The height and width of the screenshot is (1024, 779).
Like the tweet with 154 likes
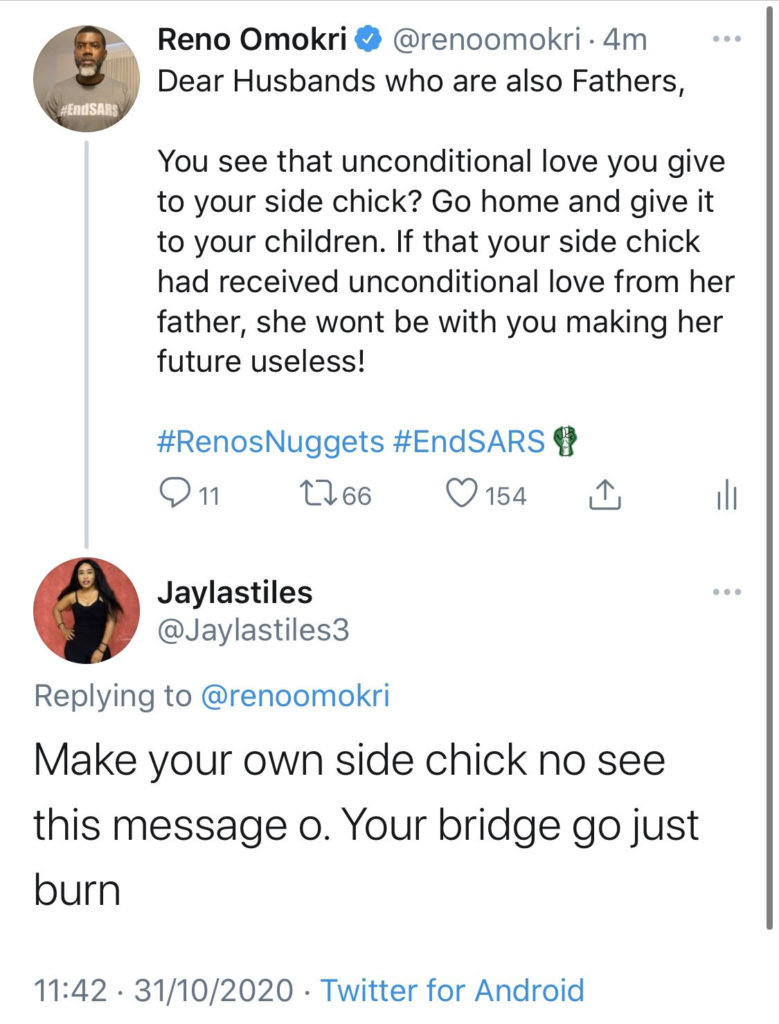coord(462,494)
